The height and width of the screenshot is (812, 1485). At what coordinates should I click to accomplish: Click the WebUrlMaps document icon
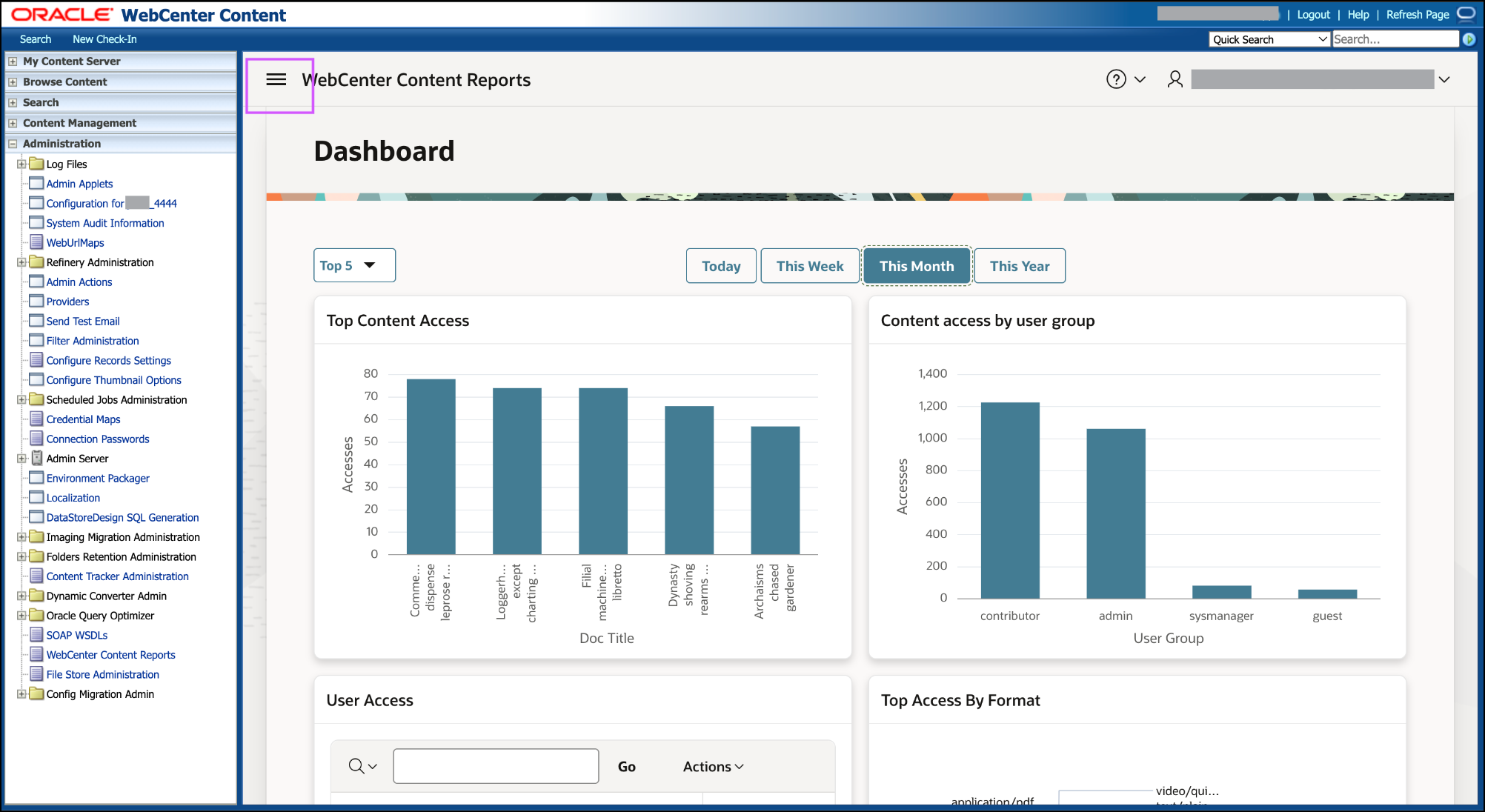36,242
